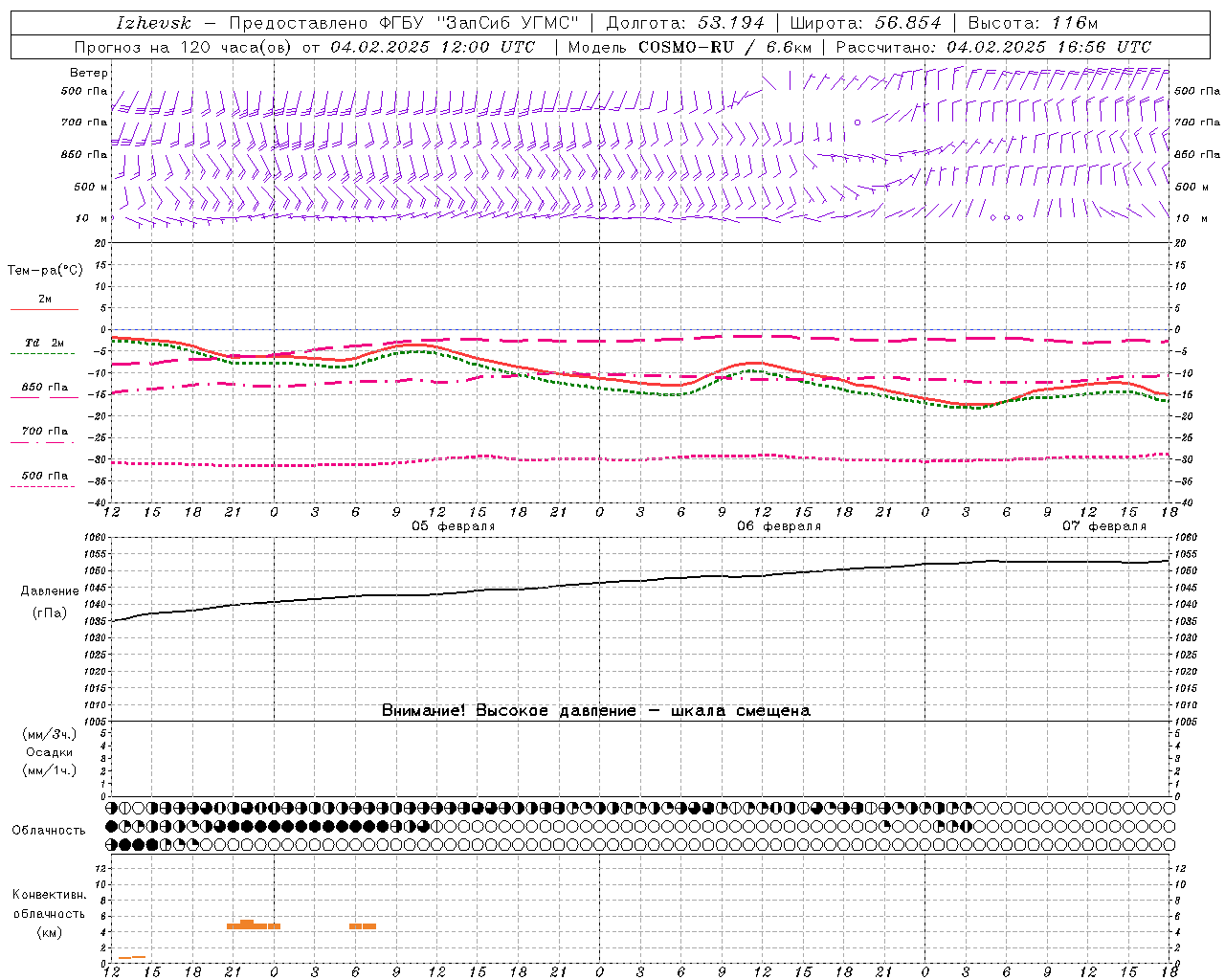Click the Давление panel label
The height and width of the screenshot is (980, 1225).
pyautogui.click(x=50, y=591)
